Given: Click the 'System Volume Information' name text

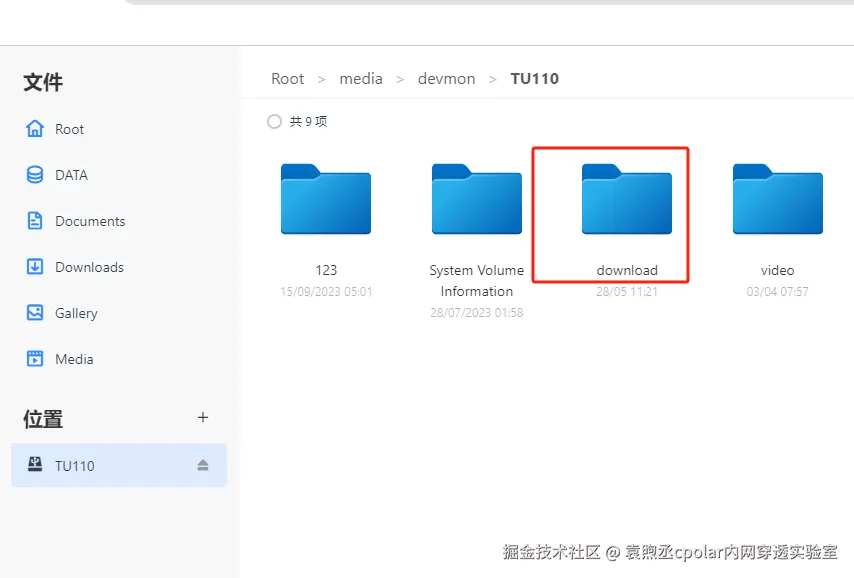Looking at the screenshot, I should [477, 281].
